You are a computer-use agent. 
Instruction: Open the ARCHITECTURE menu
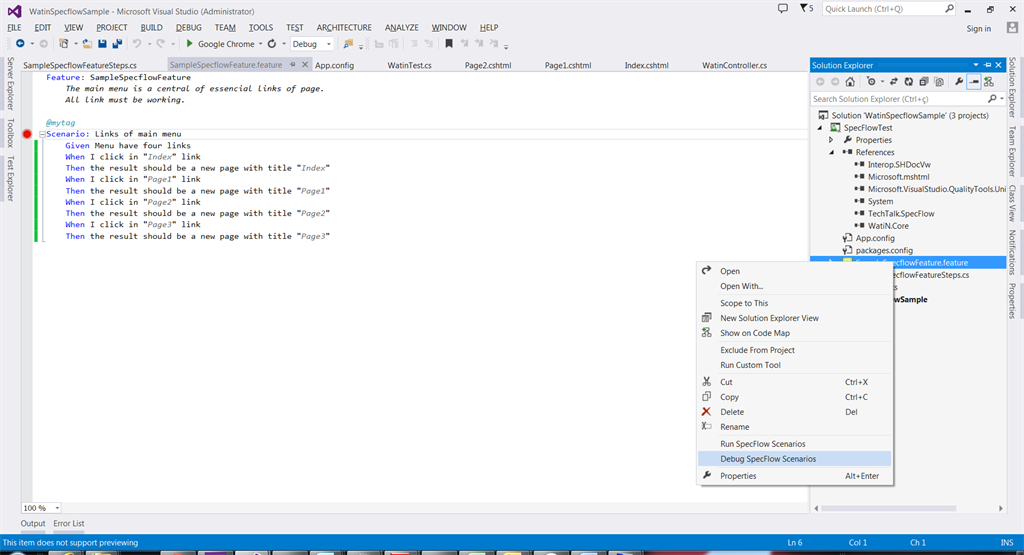pyautogui.click(x=344, y=27)
